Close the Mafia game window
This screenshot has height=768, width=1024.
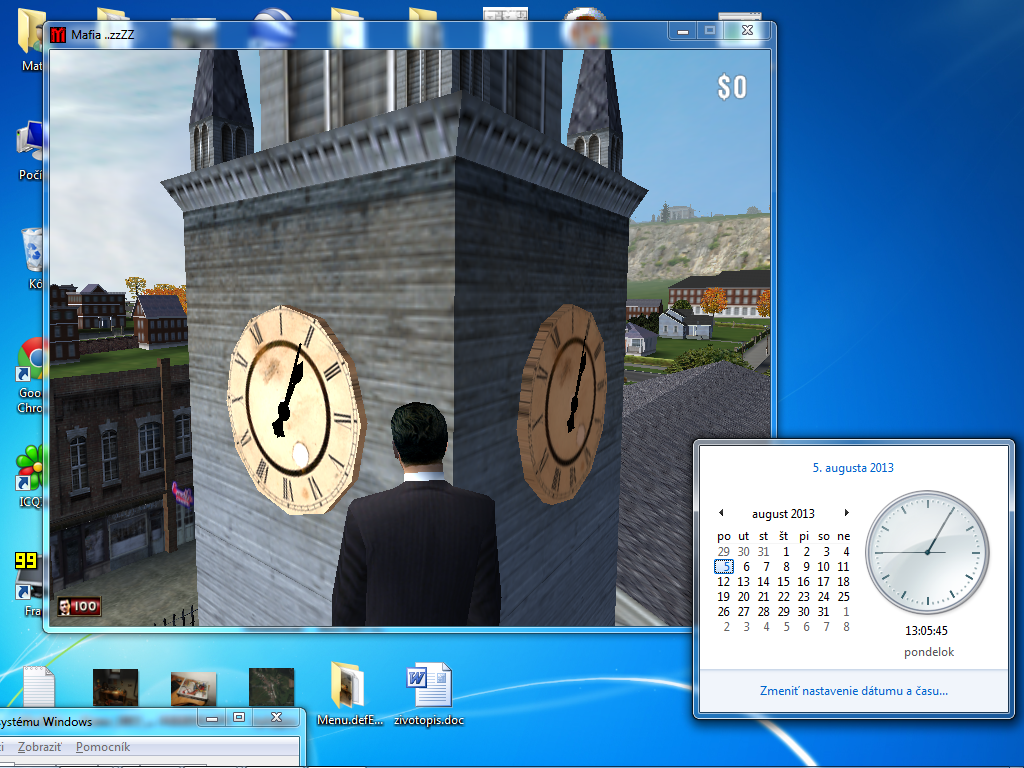coord(747,31)
